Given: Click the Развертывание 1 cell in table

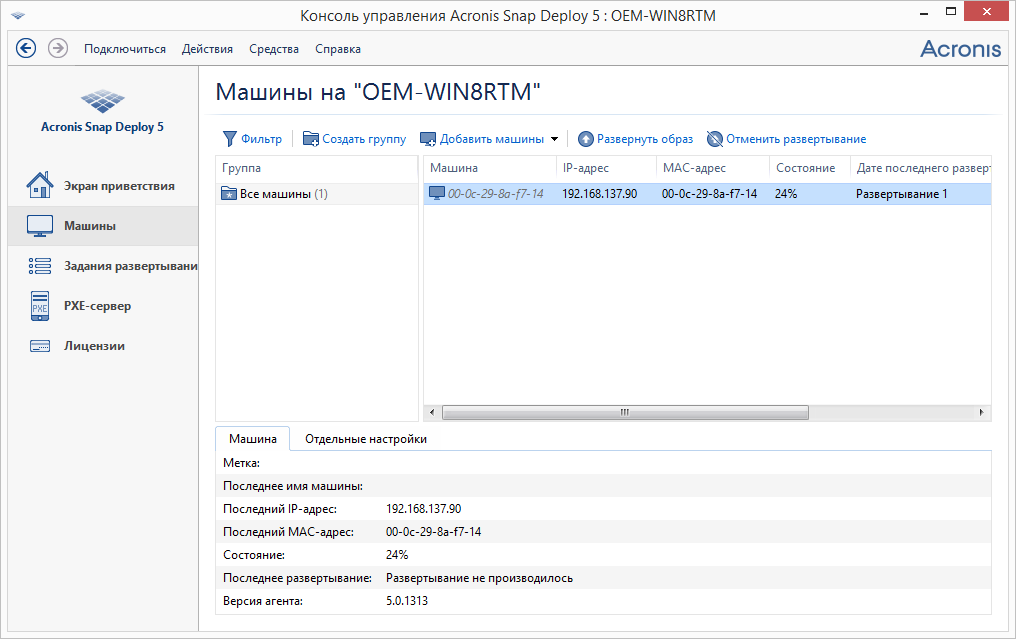Looking at the screenshot, I should point(901,194).
